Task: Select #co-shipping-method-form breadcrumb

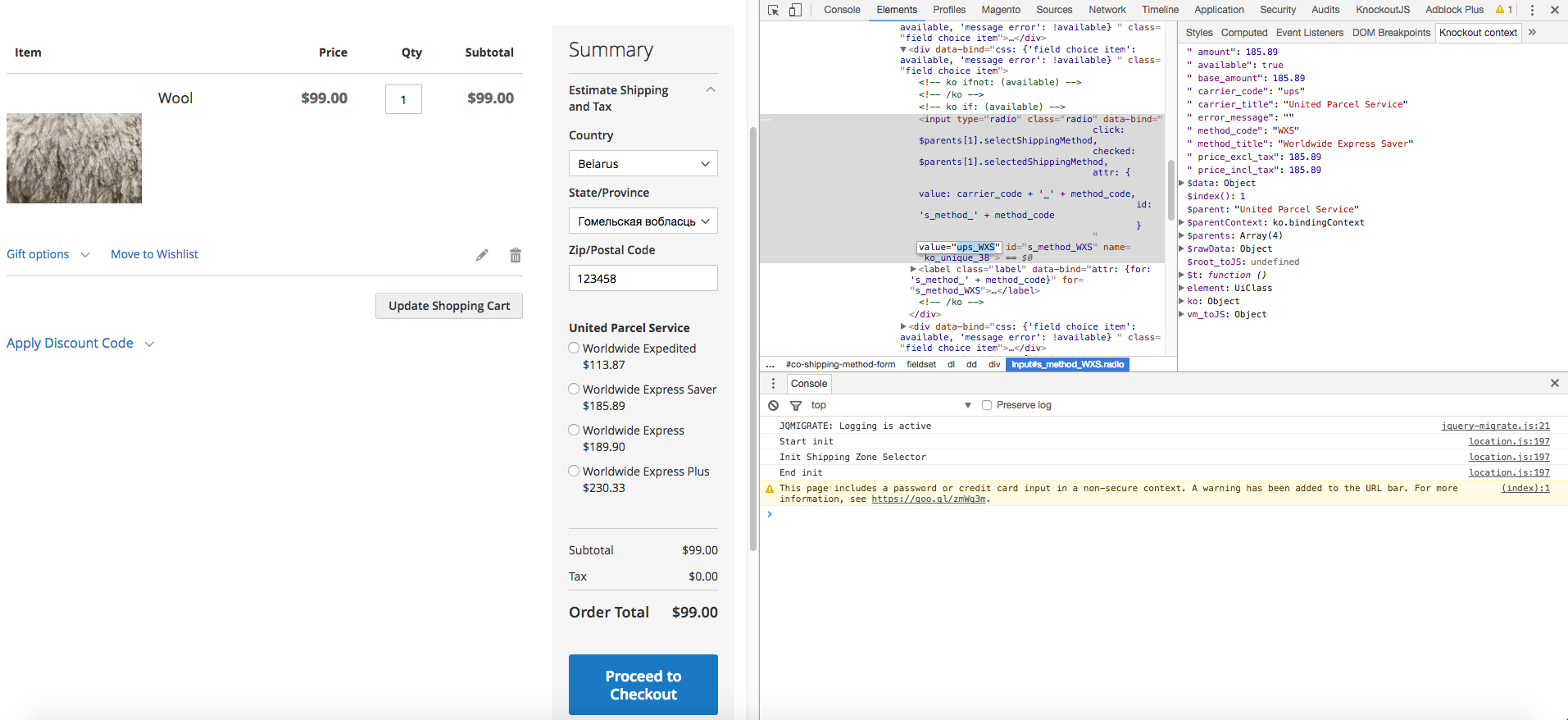Action: click(840, 365)
